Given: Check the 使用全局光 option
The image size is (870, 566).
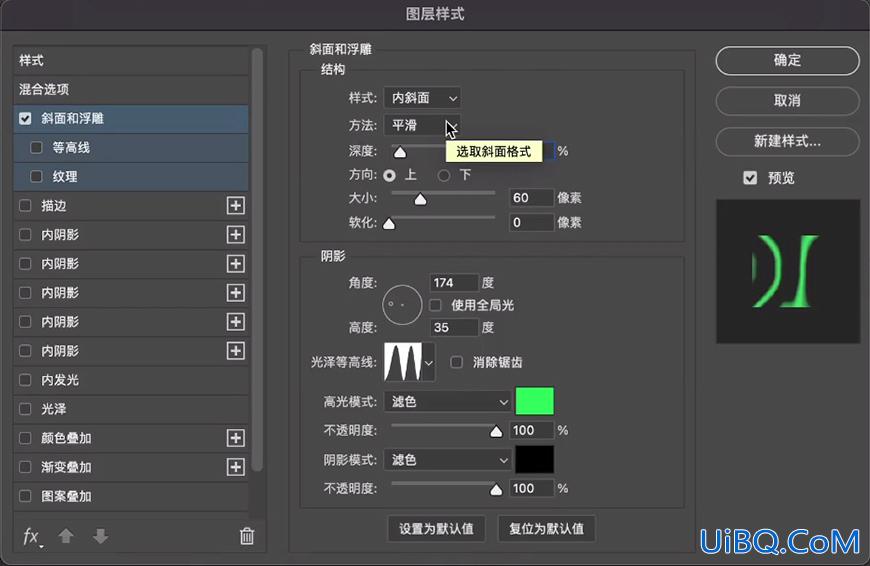Looking at the screenshot, I should point(436,305).
